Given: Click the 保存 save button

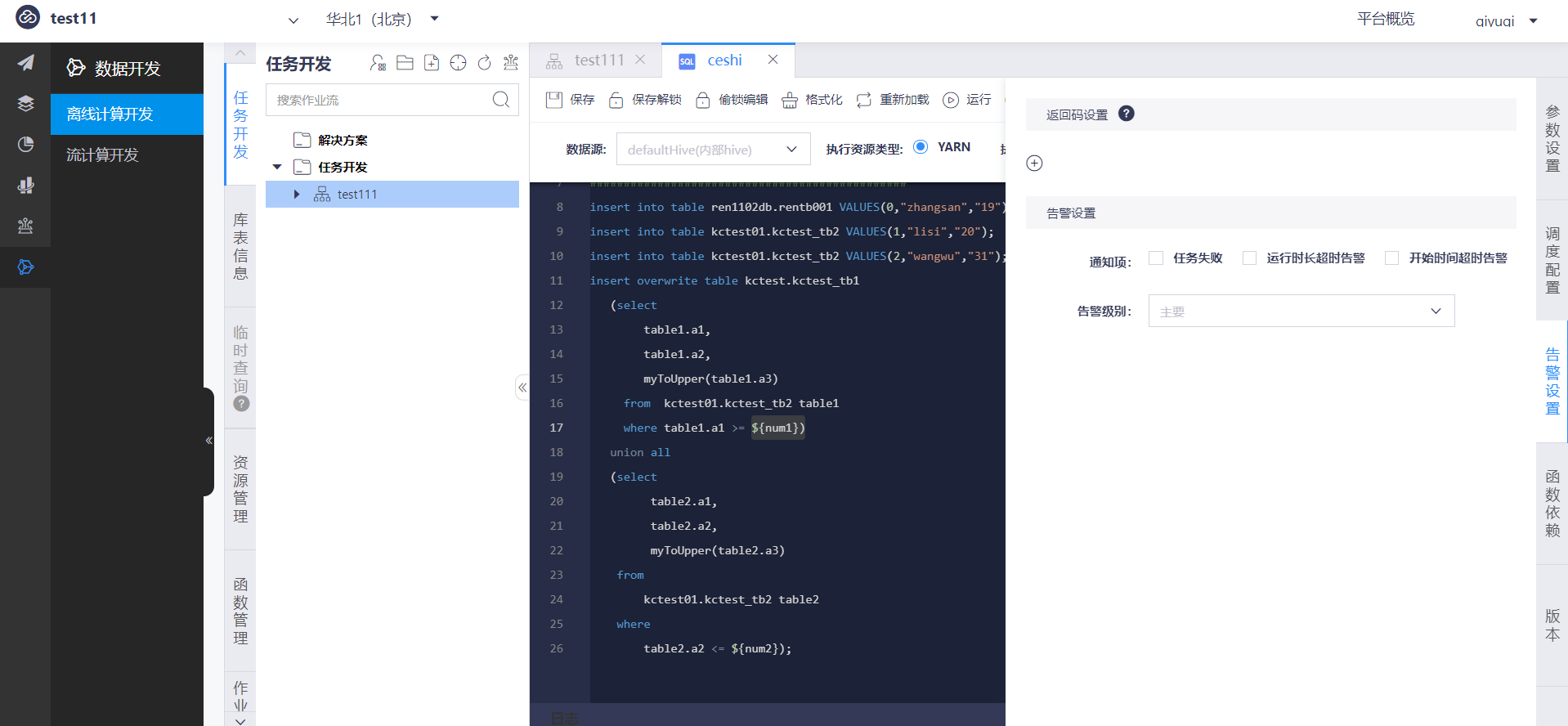Looking at the screenshot, I should pyautogui.click(x=571, y=100).
